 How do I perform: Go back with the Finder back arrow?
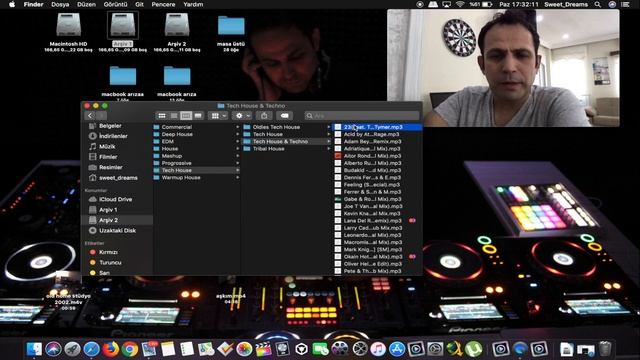point(90,116)
